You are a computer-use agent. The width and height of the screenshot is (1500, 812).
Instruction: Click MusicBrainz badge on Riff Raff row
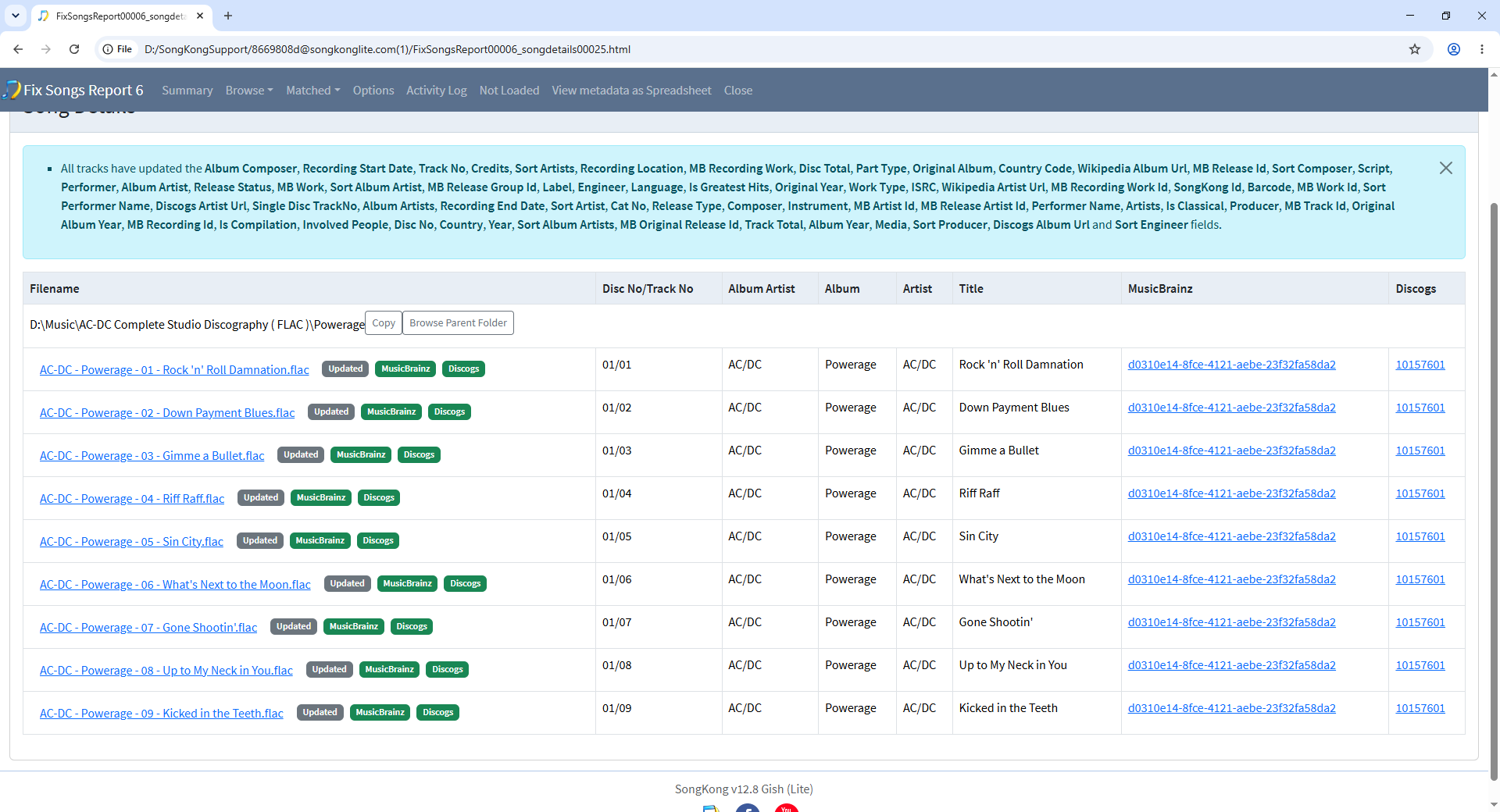click(321, 498)
